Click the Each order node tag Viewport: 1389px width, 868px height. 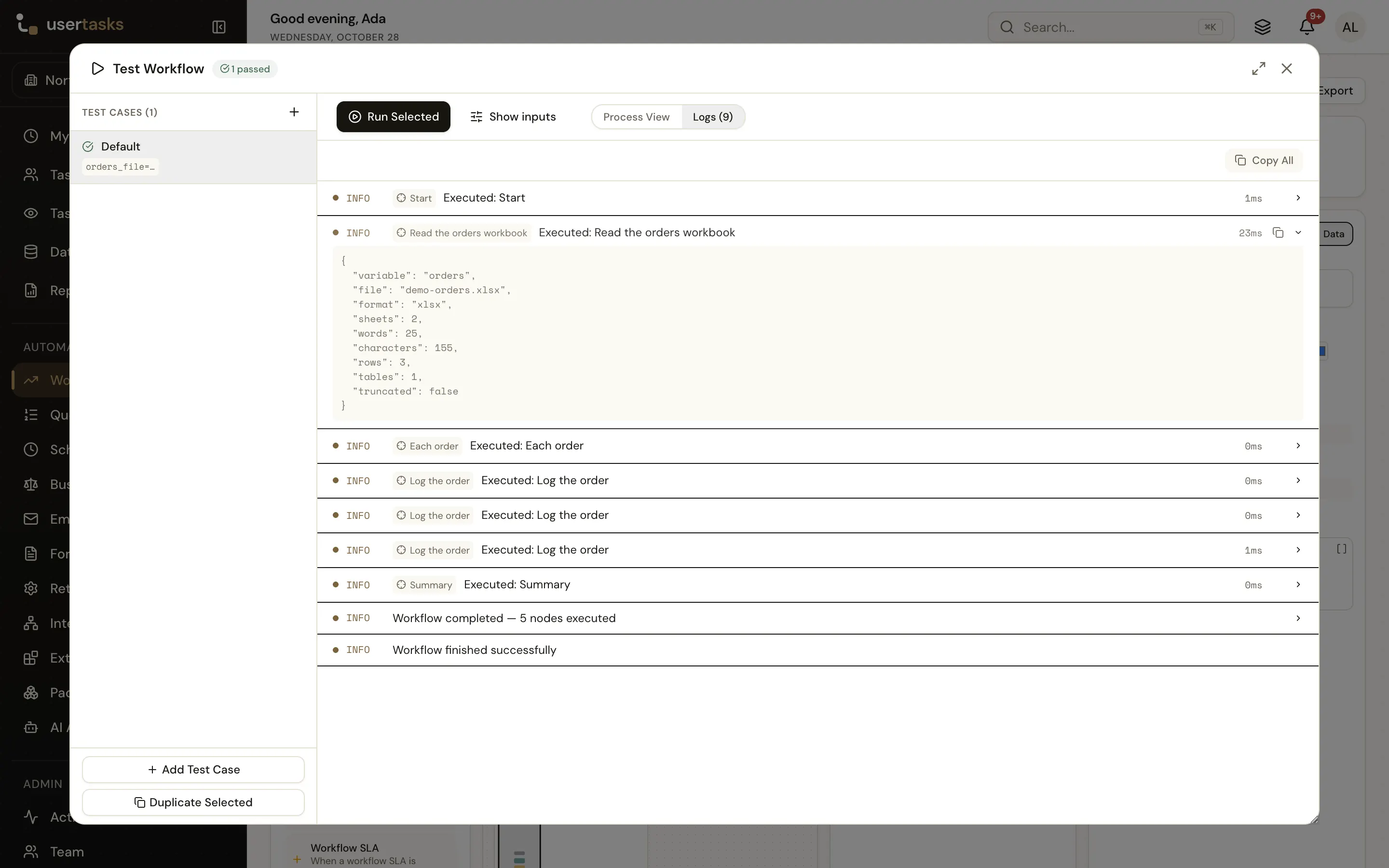tap(427, 446)
